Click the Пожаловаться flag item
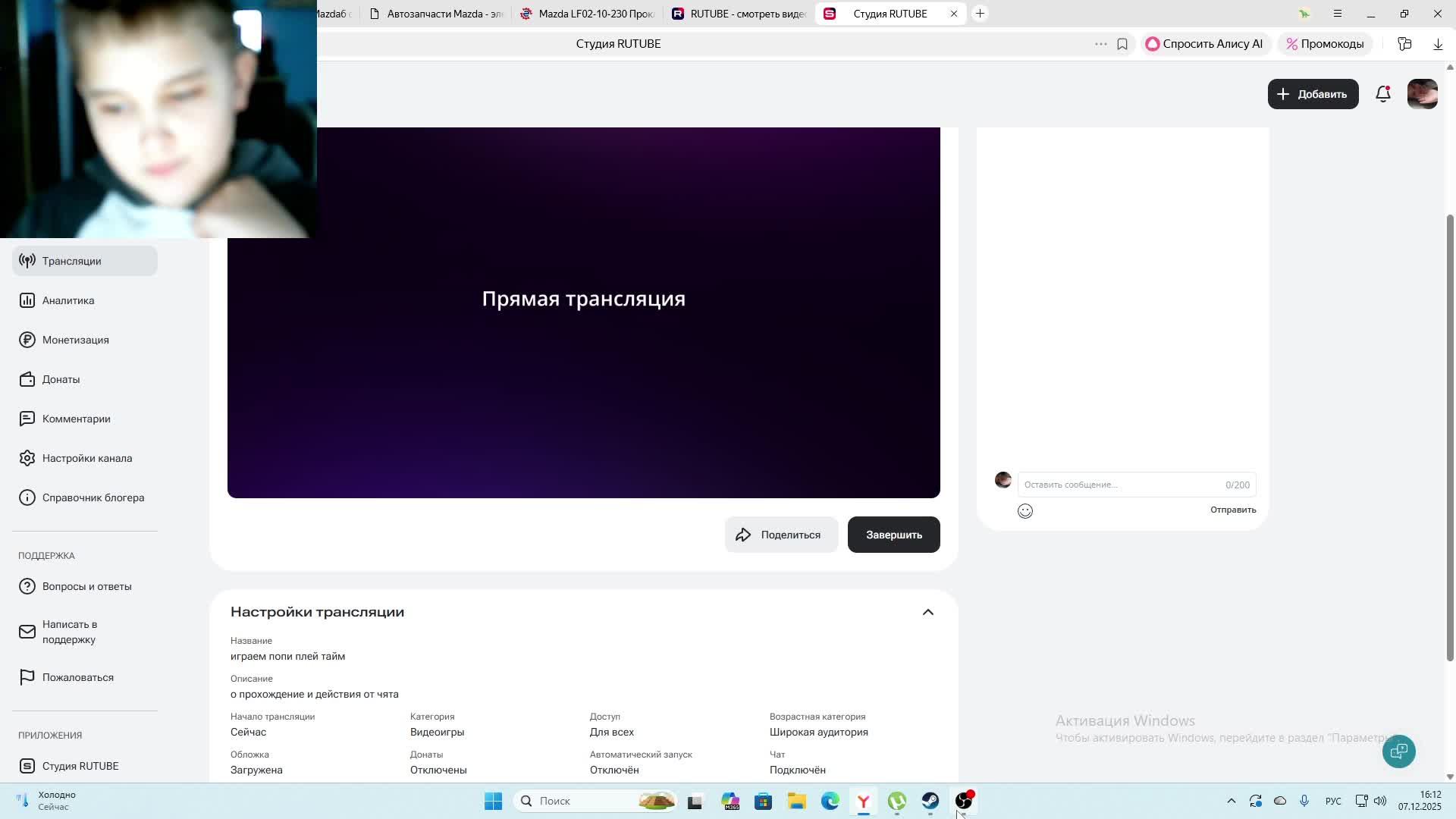The height and width of the screenshot is (819, 1456). tap(77, 676)
